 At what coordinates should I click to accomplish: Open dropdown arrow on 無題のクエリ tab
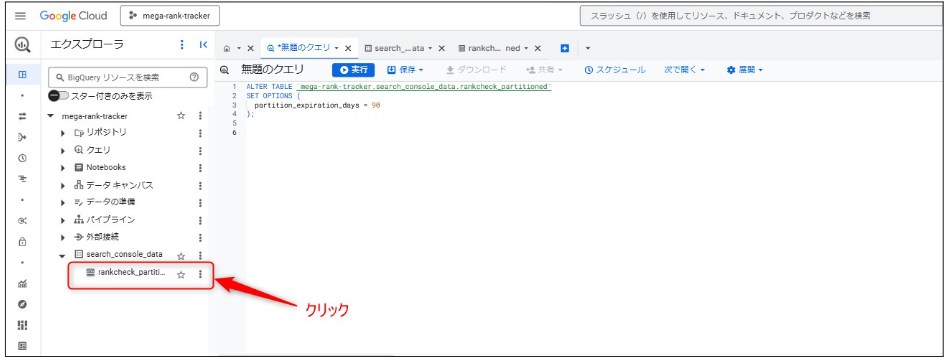pos(337,48)
